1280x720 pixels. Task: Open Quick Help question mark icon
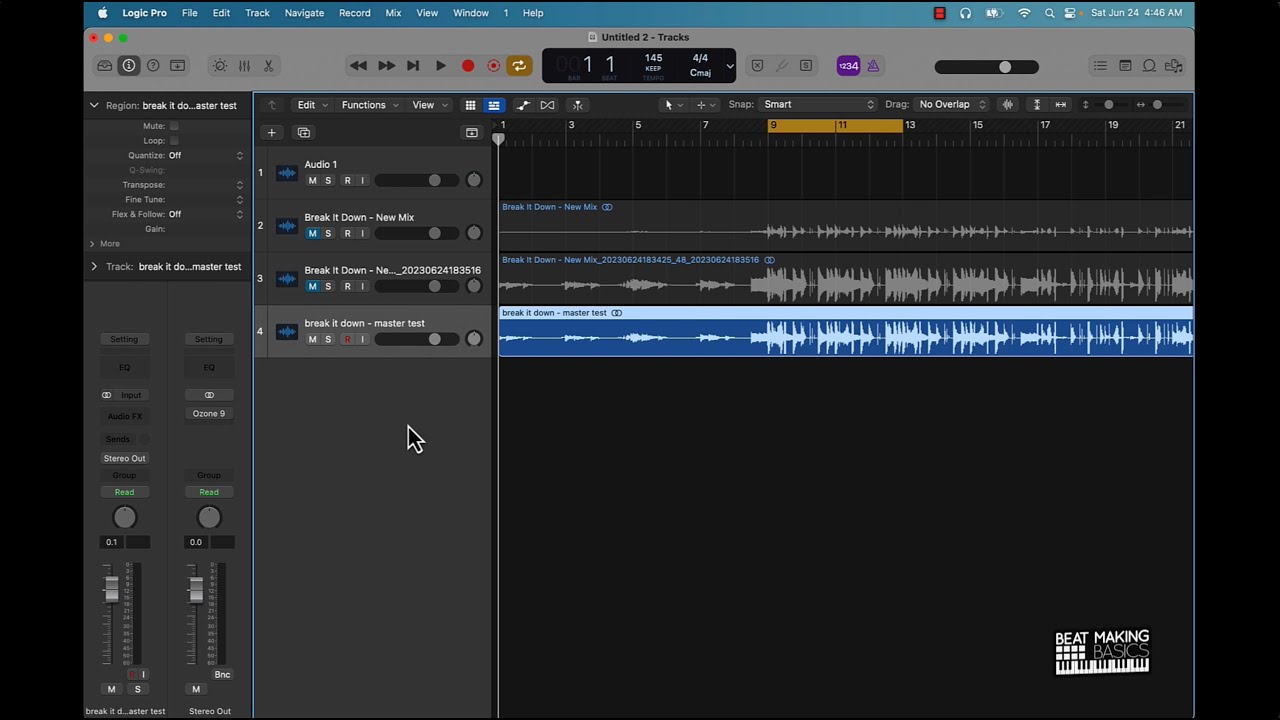coord(153,66)
